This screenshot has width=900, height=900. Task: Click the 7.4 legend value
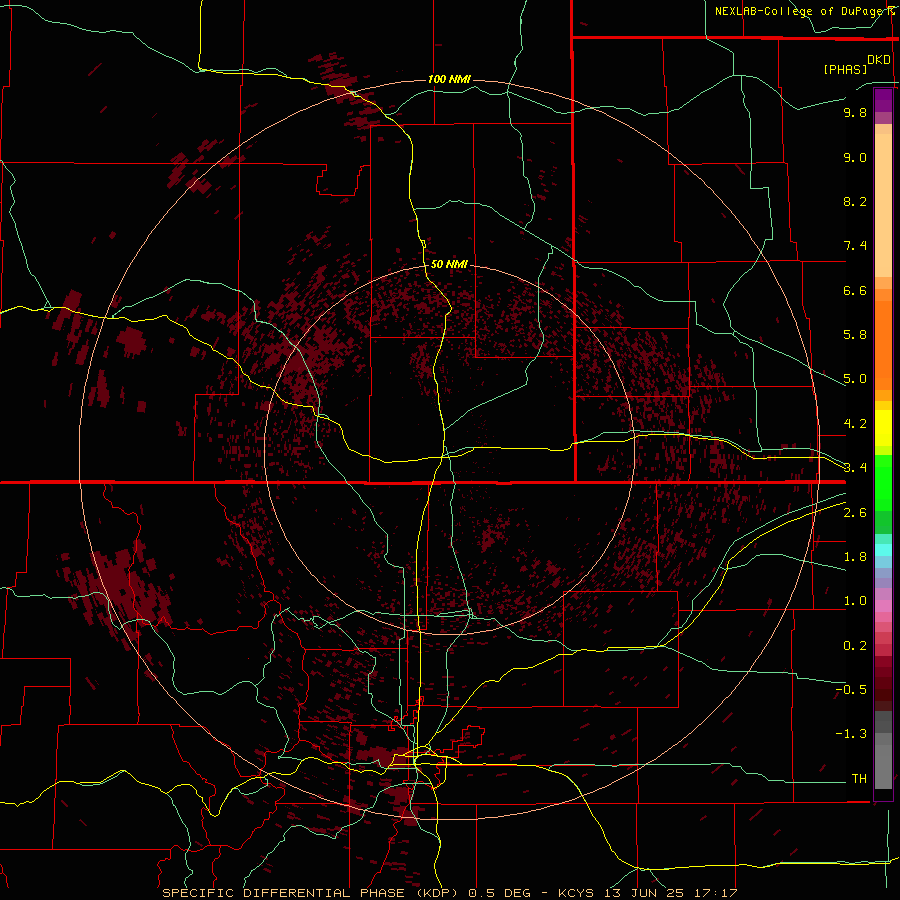(855, 246)
